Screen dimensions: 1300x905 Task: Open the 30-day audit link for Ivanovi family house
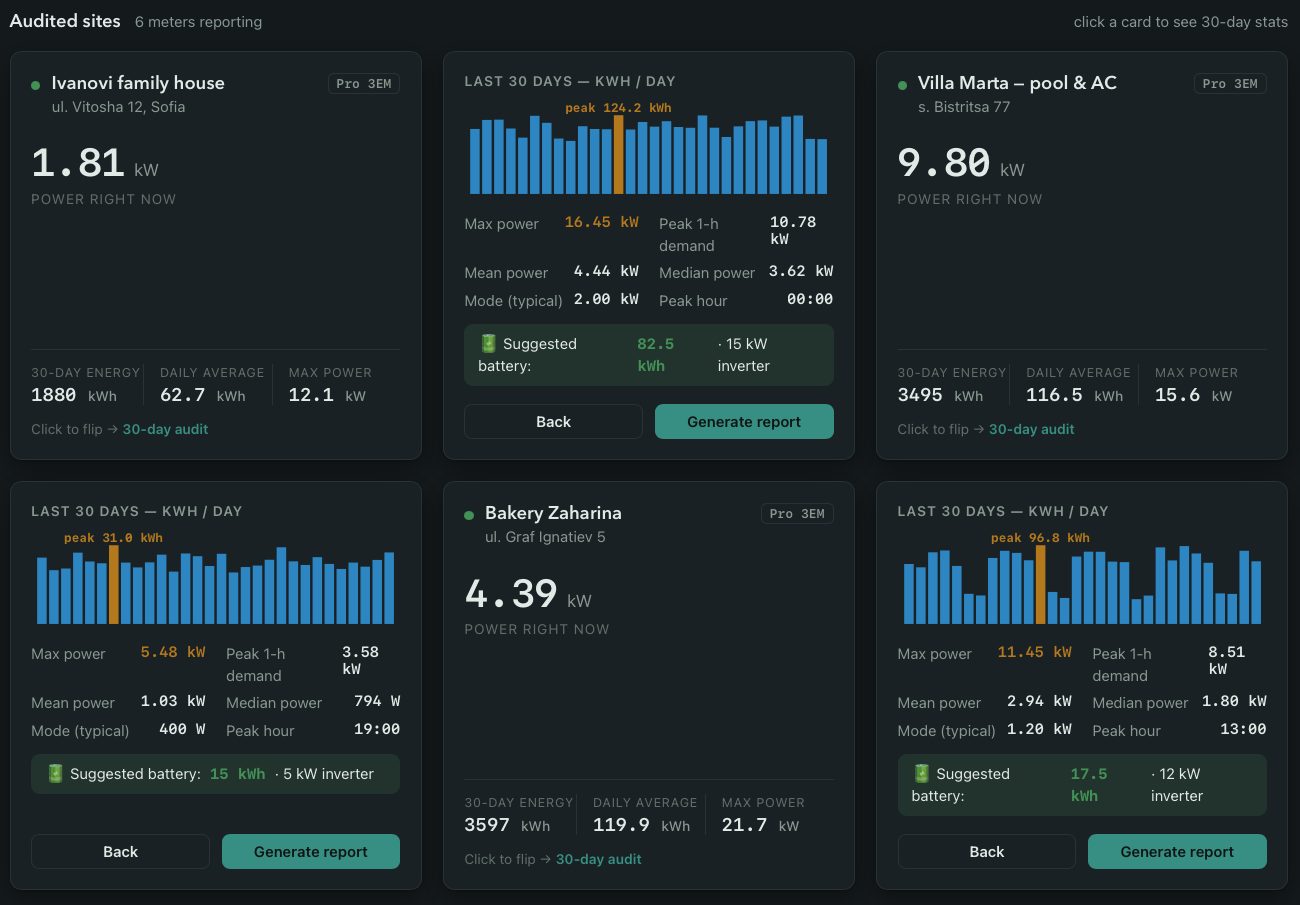[165, 429]
